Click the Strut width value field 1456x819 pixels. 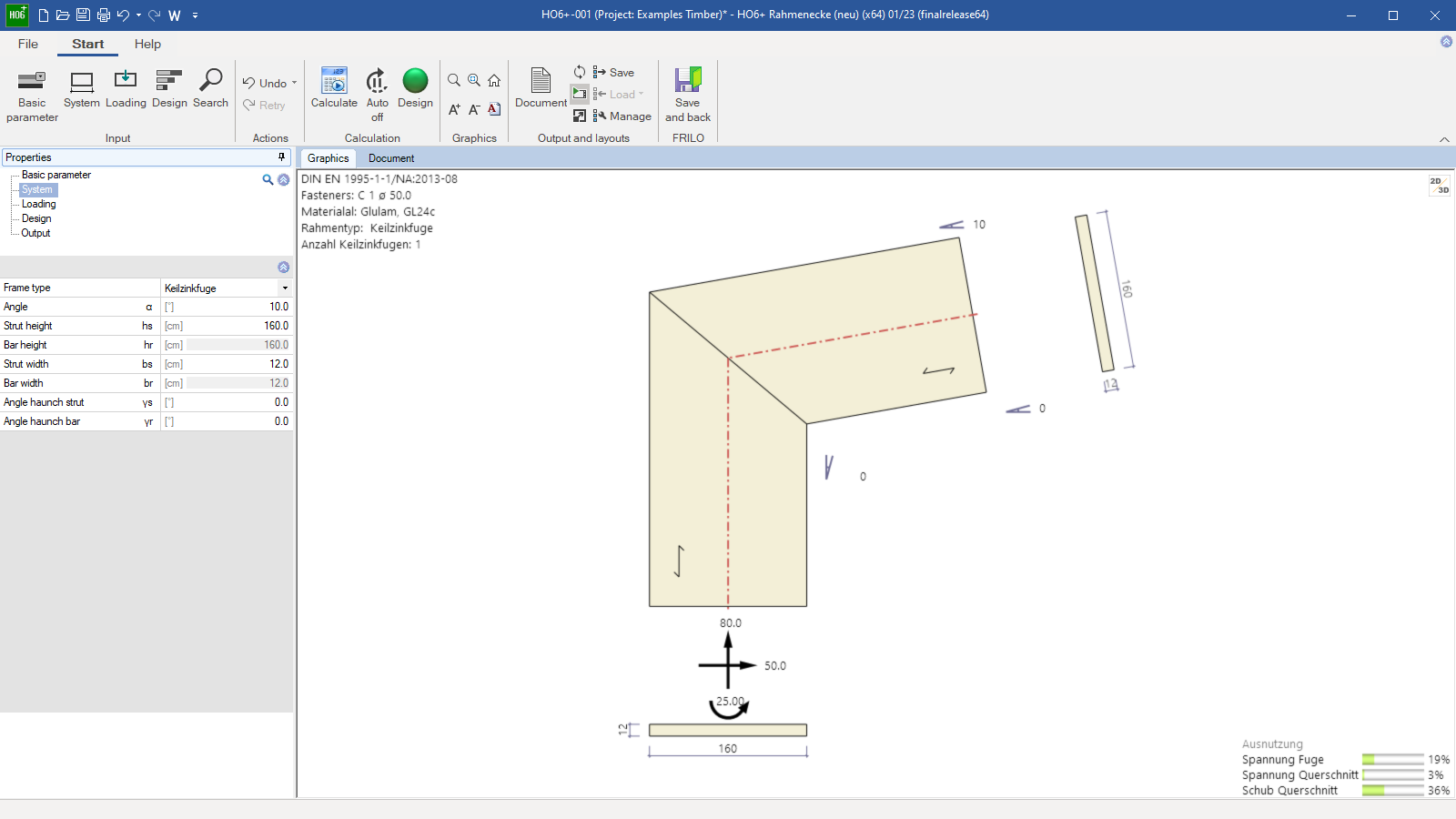238,364
